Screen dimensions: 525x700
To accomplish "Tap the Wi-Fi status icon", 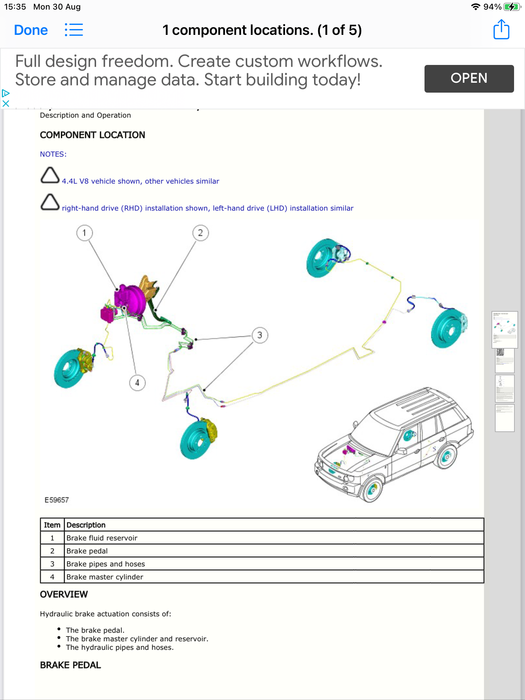I will [475, 7].
